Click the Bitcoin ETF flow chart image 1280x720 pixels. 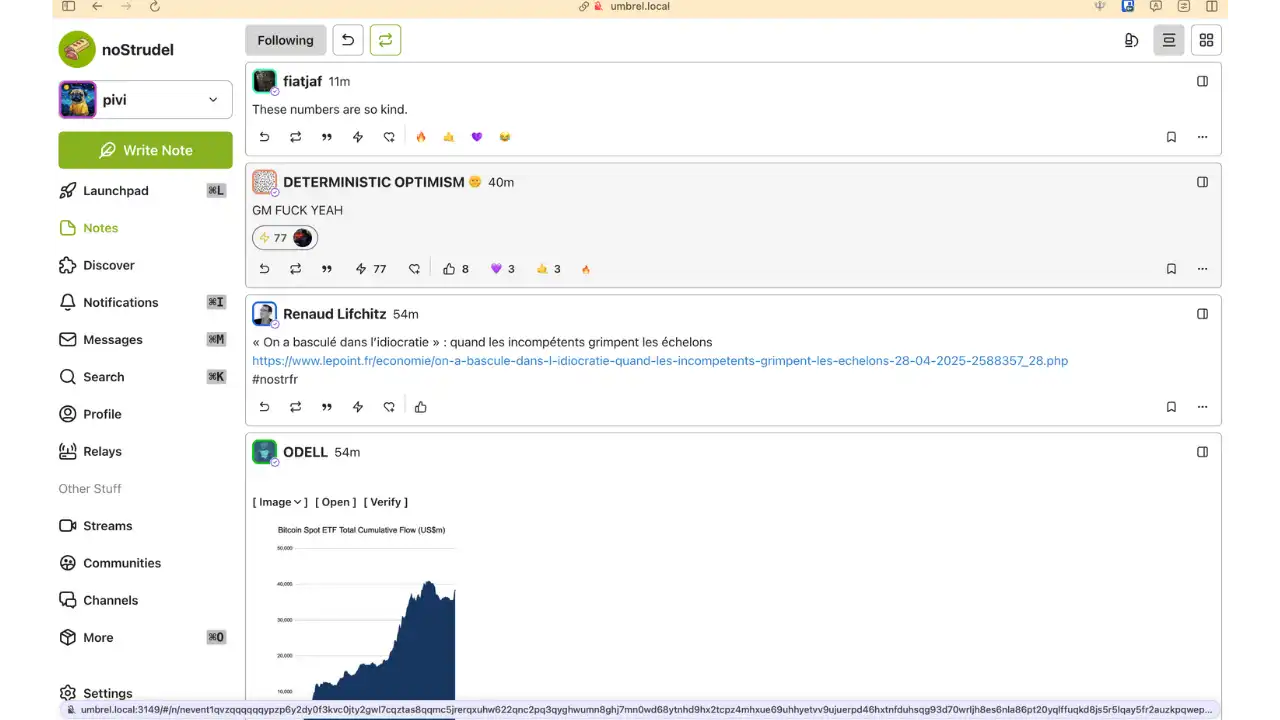pos(365,610)
